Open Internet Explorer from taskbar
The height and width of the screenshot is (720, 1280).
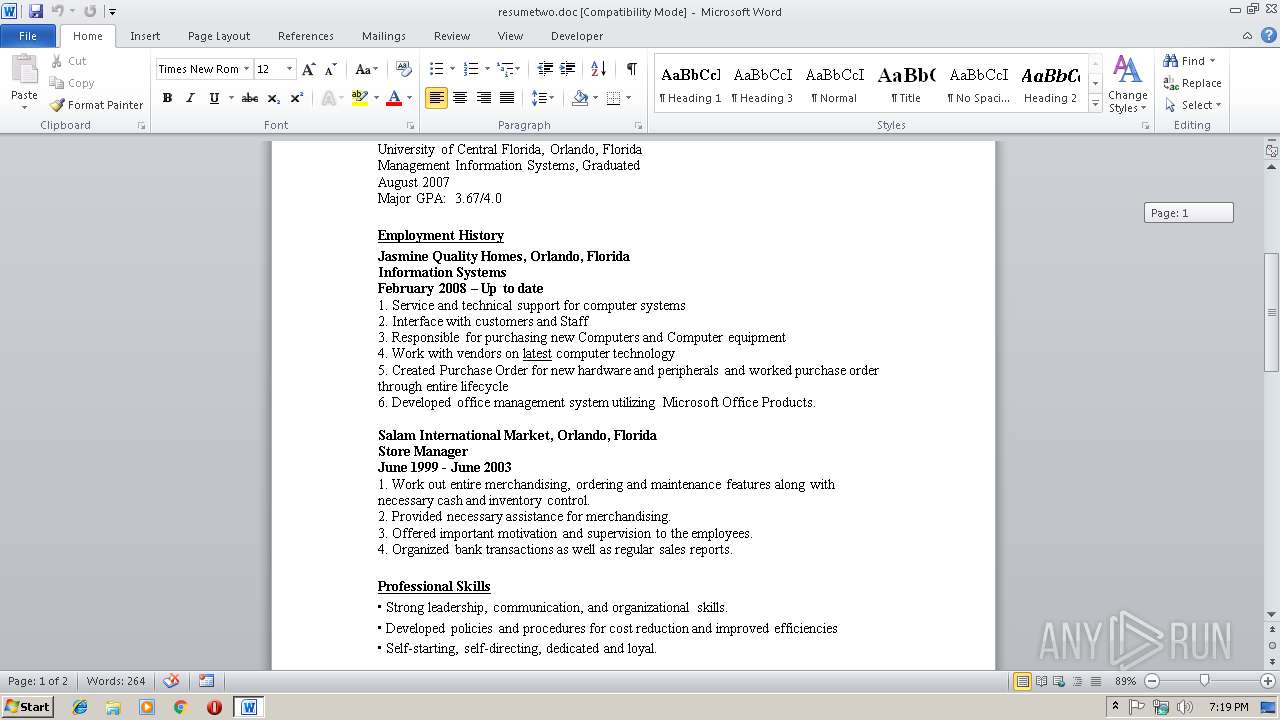(x=80, y=706)
